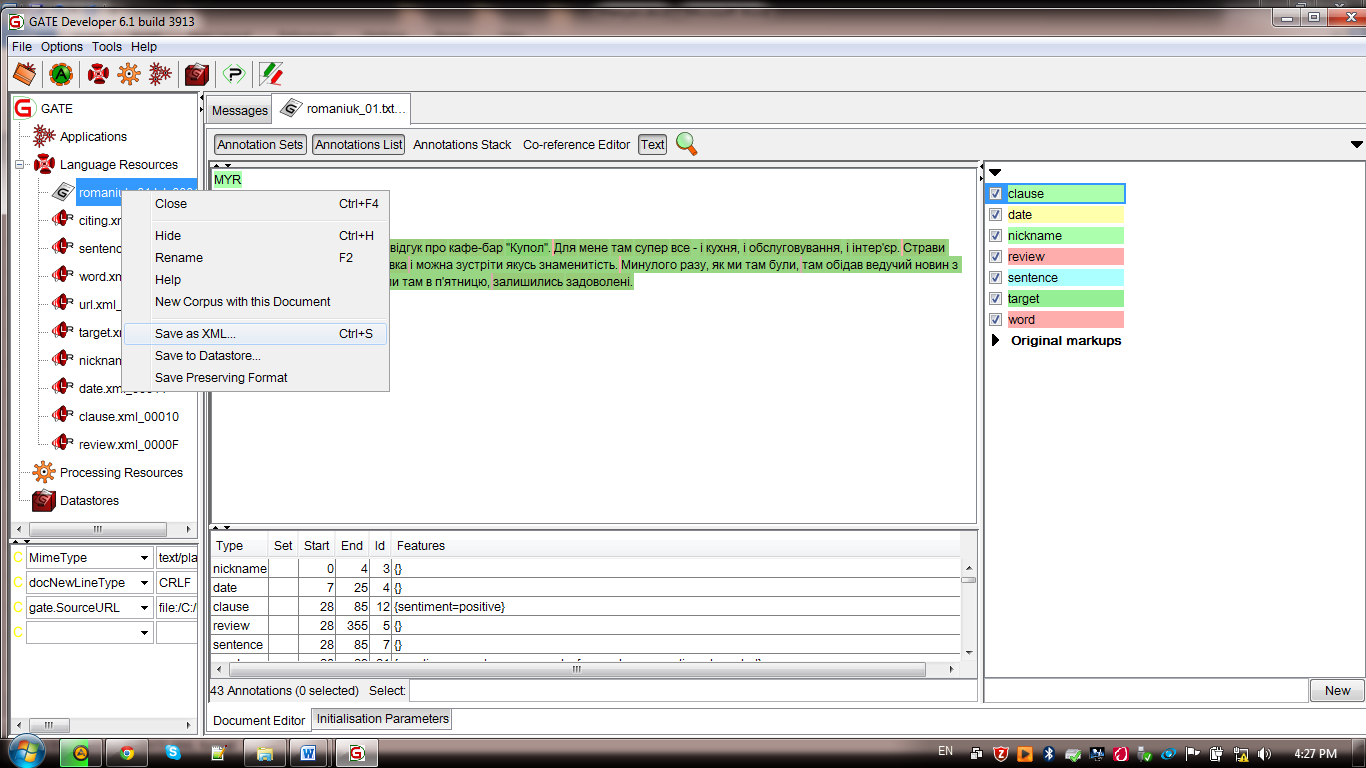Open the Annotation Diff tool icon
The height and width of the screenshot is (768, 1366).
271,74
